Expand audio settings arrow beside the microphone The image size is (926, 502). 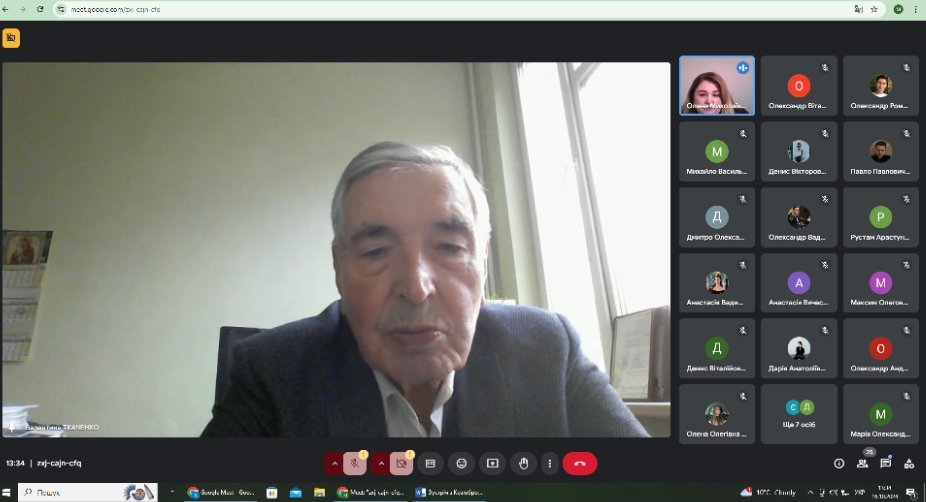[334, 463]
